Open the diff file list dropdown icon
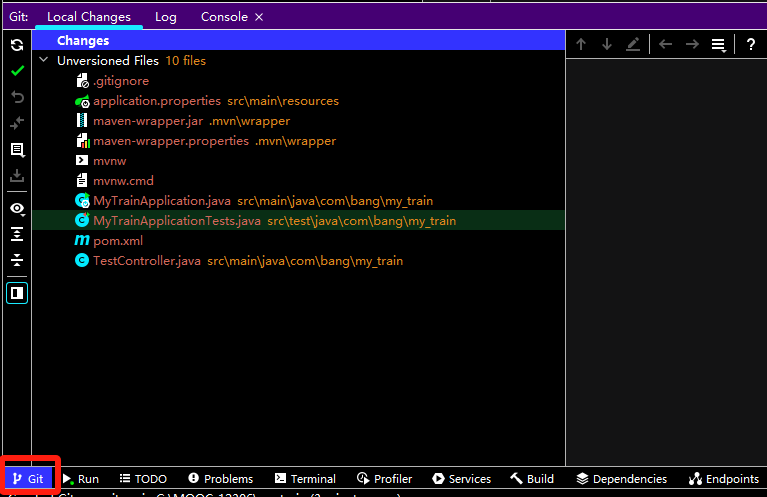 [x=719, y=45]
